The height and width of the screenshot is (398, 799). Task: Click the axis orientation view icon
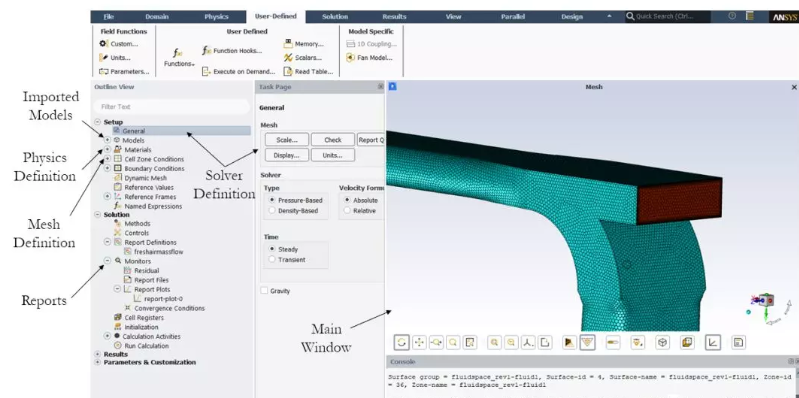[x=528, y=342]
